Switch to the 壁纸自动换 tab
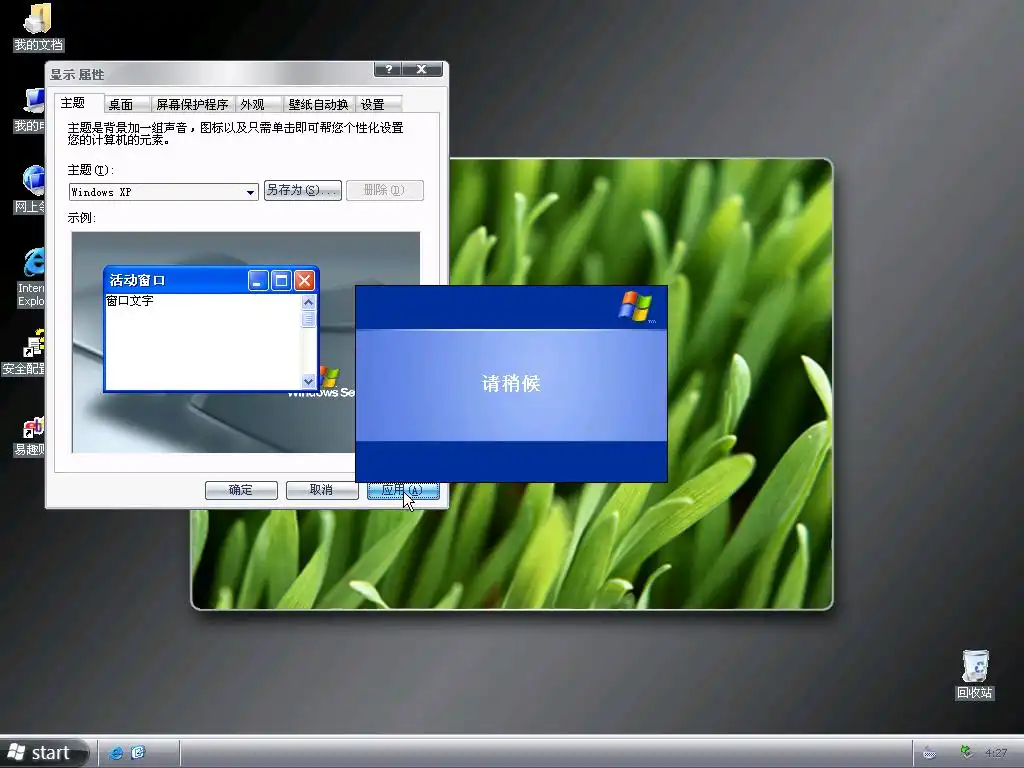Screen dimensions: 1024x768 (319, 104)
